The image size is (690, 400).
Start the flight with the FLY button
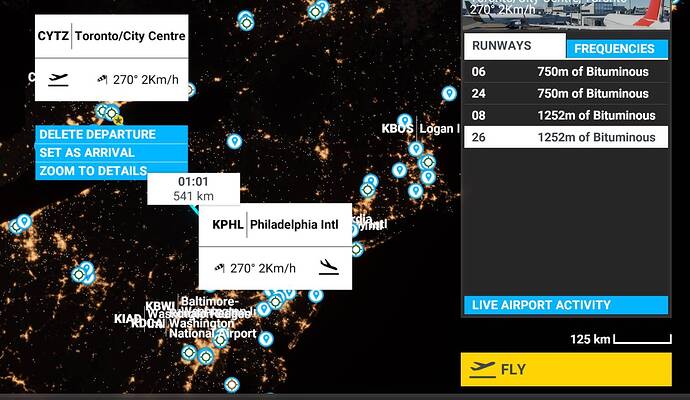(x=566, y=369)
